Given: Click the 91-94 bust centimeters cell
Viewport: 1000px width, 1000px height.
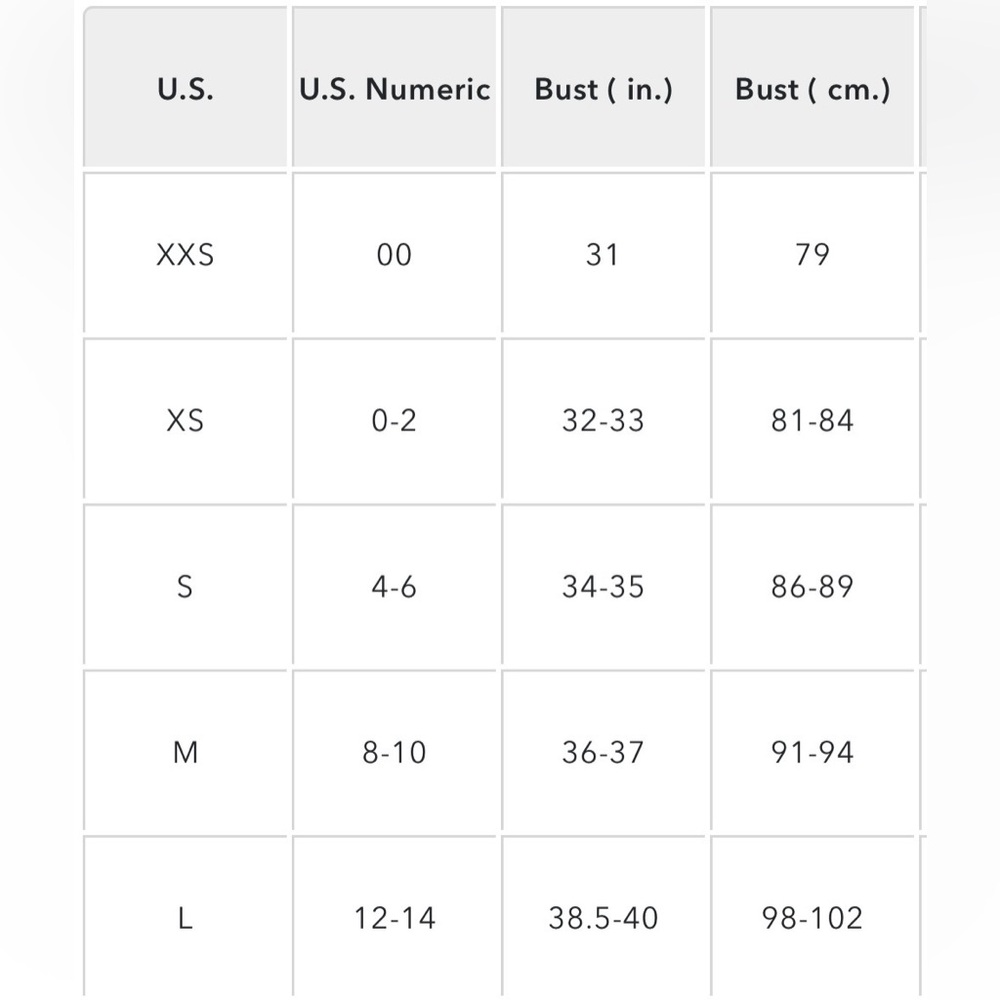Looking at the screenshot, I should [x=812, y=751].
